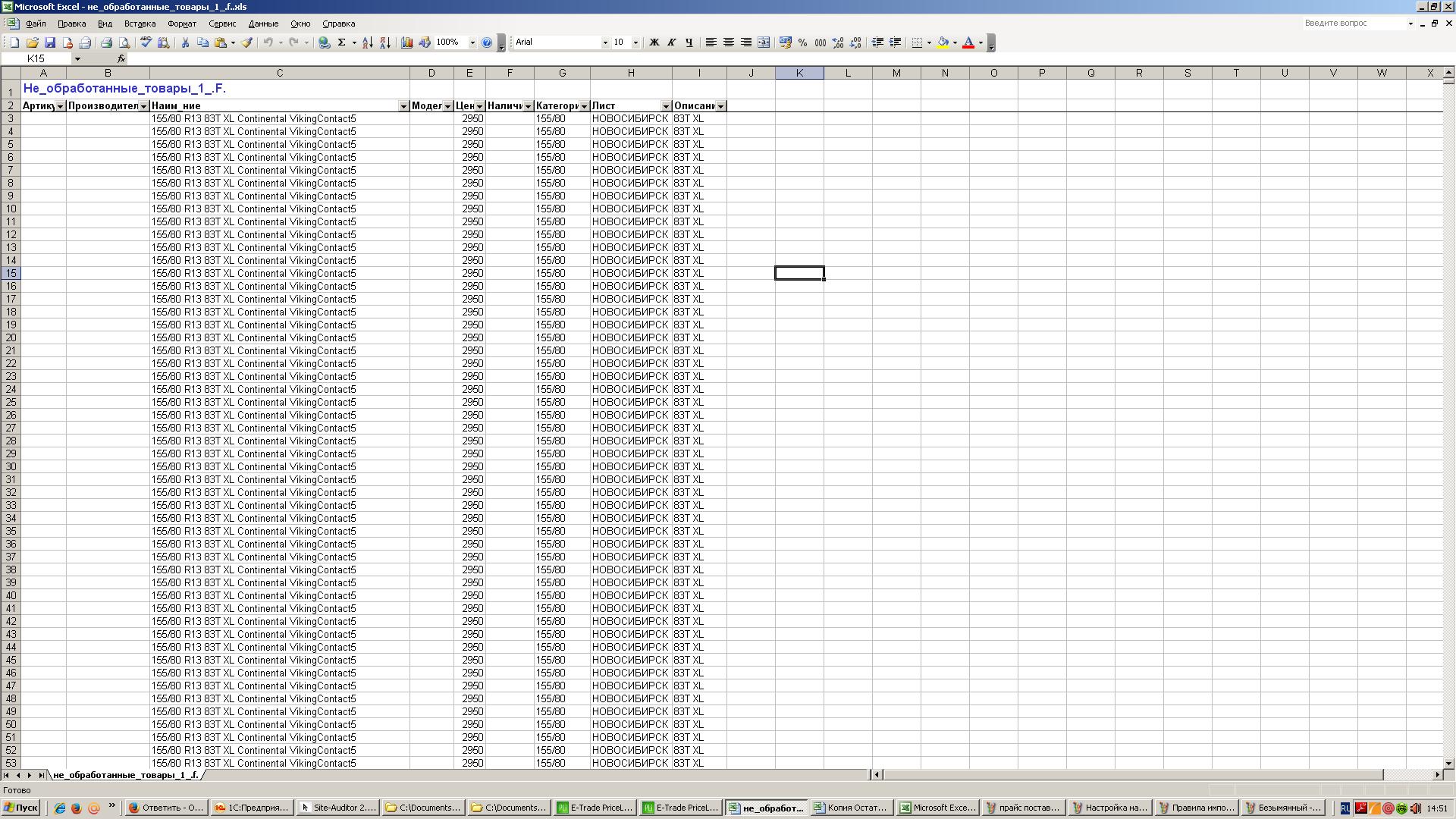The height and width of the screenshot is (819, 1456).
Task: Launch the Chart Wizard
Action: [x=407, y=42]
